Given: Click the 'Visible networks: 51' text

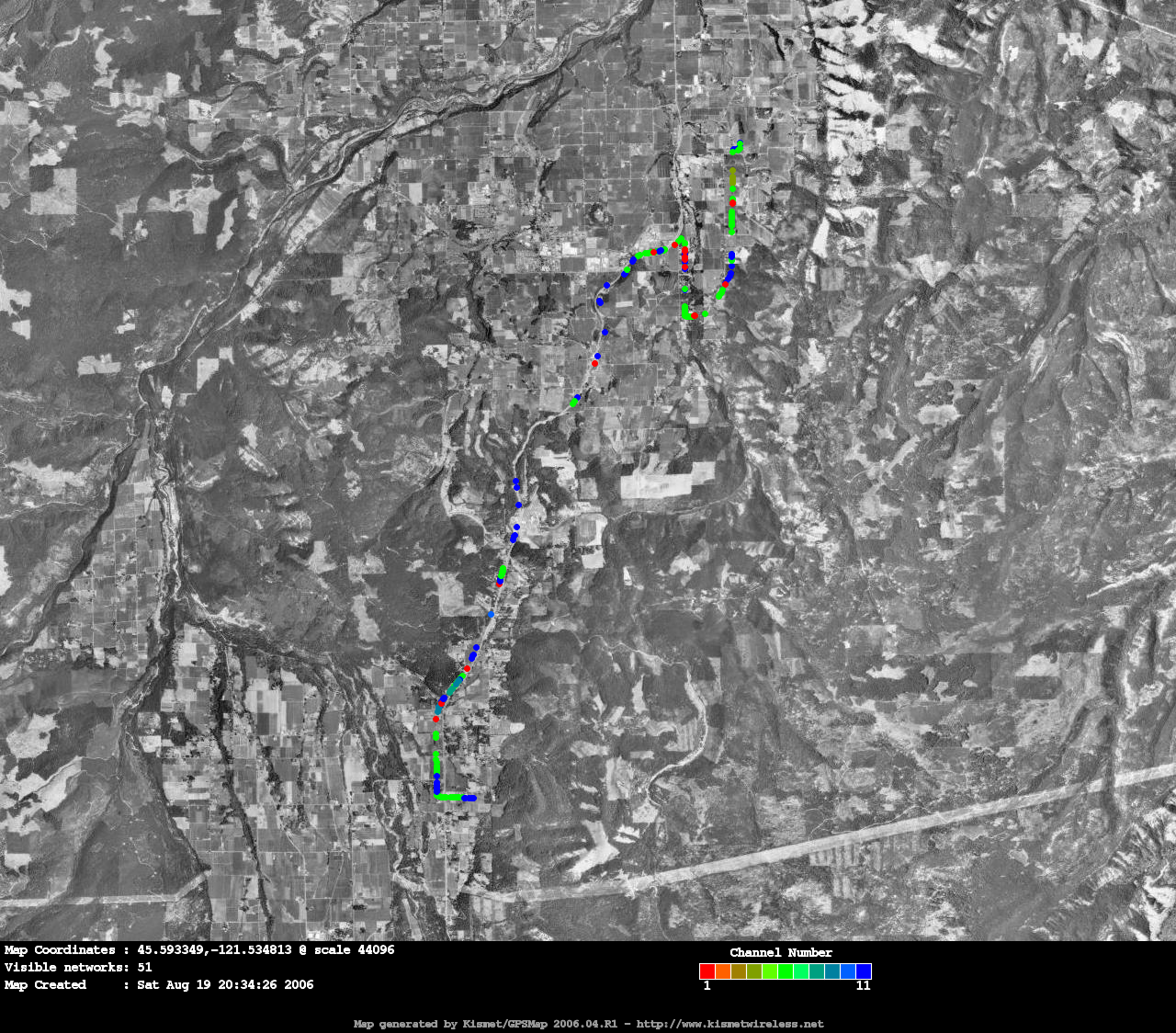Looking at the screenshot, I should pyautogui.click(x=78, y=968).
